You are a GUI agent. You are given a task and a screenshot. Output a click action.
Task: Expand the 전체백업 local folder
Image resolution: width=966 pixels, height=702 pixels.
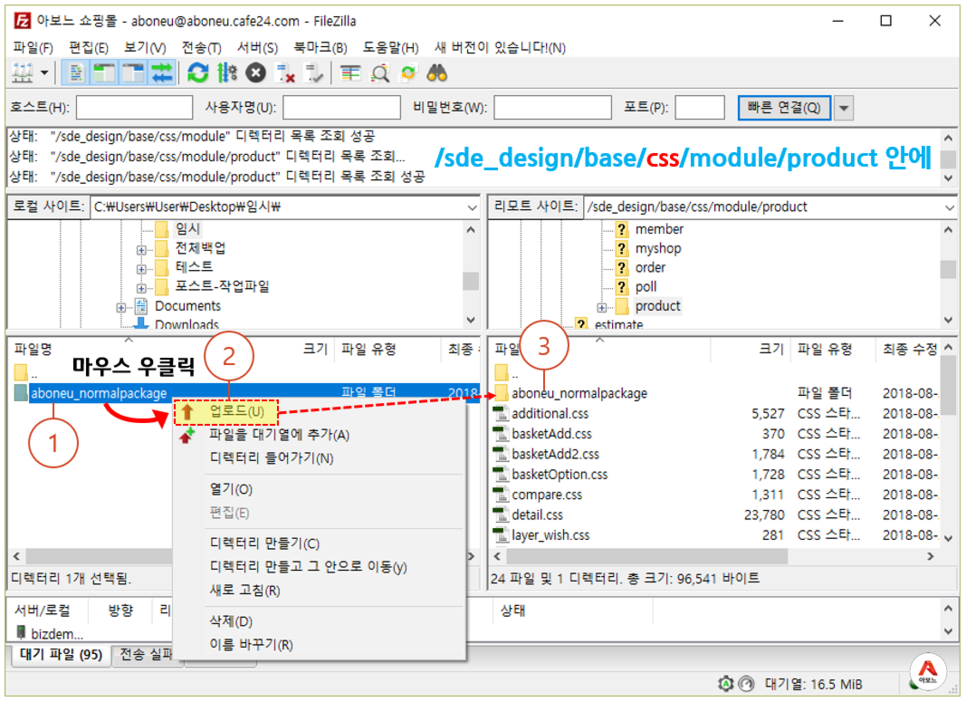click(141, 250)
